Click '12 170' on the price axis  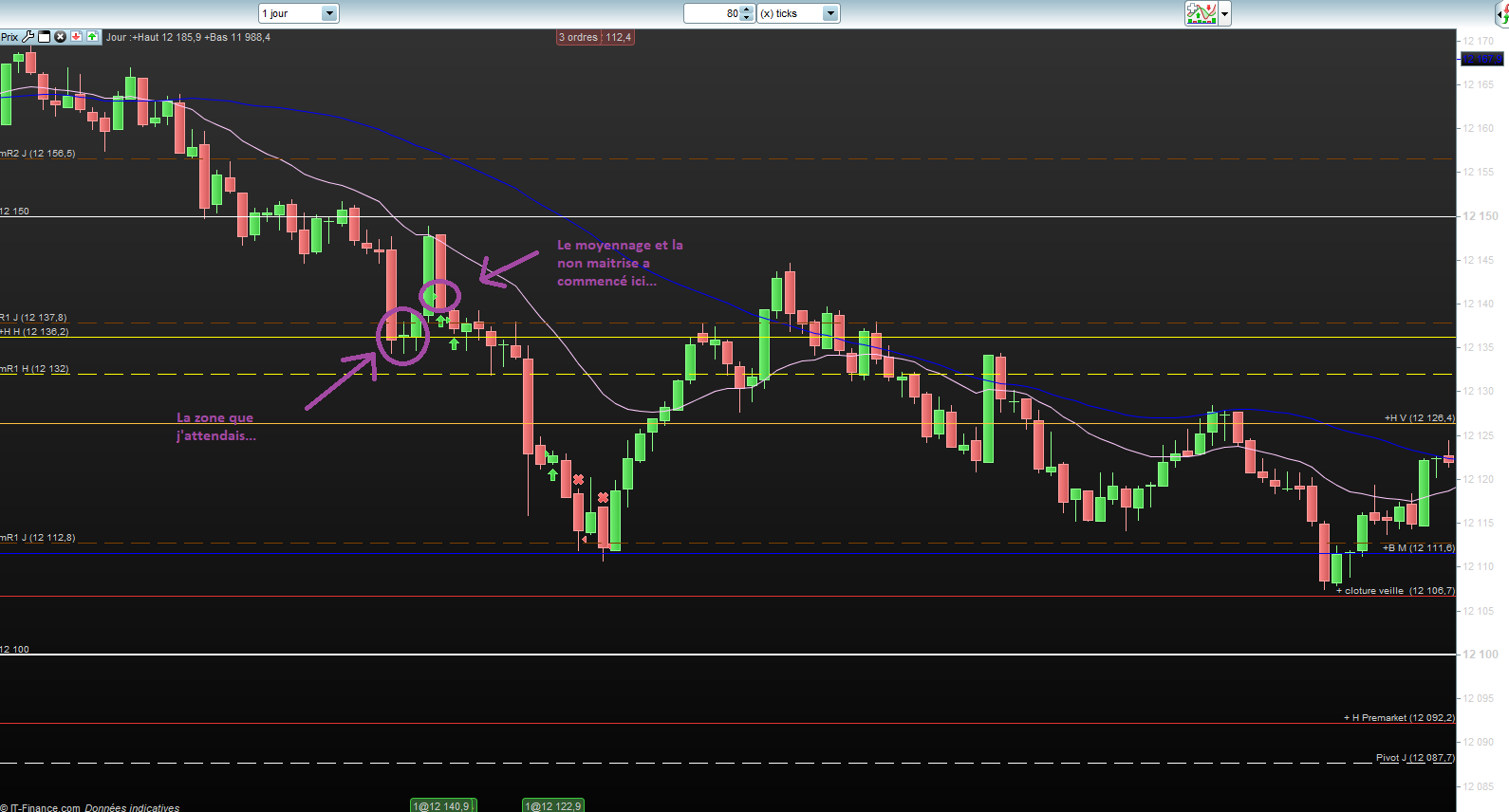click(1479, 41)
